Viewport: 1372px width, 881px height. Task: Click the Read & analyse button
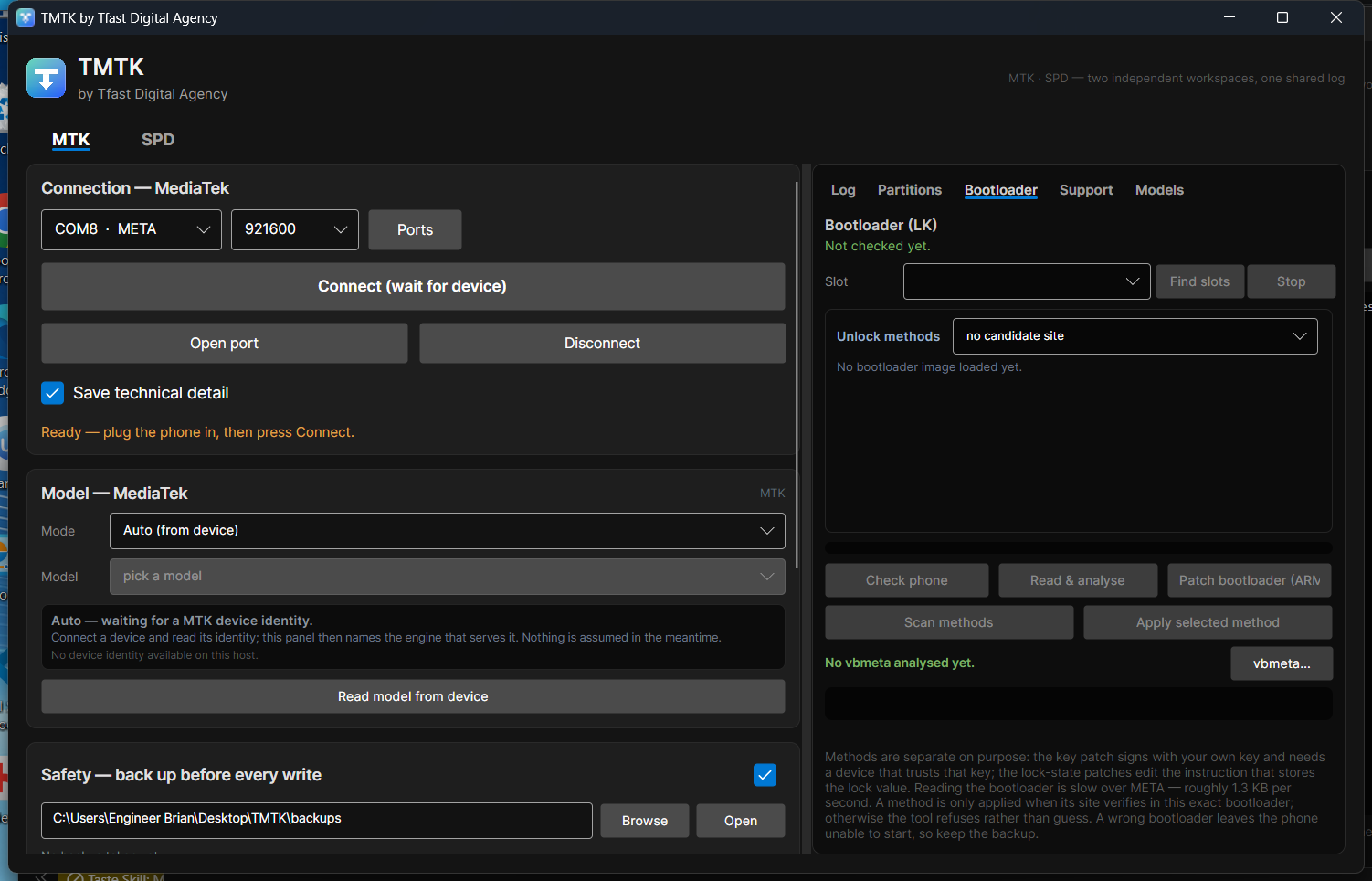(1078, 580)
